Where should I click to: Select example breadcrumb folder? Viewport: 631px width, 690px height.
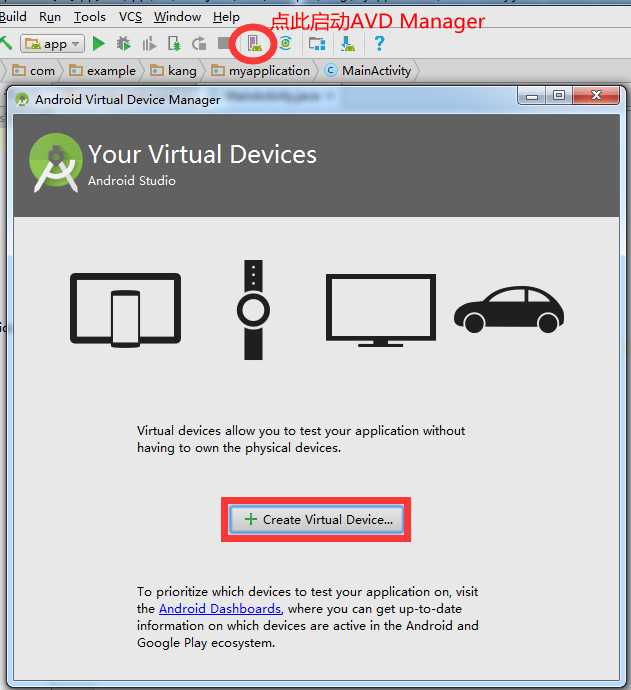pyautogui.click(x=102, y=70)
